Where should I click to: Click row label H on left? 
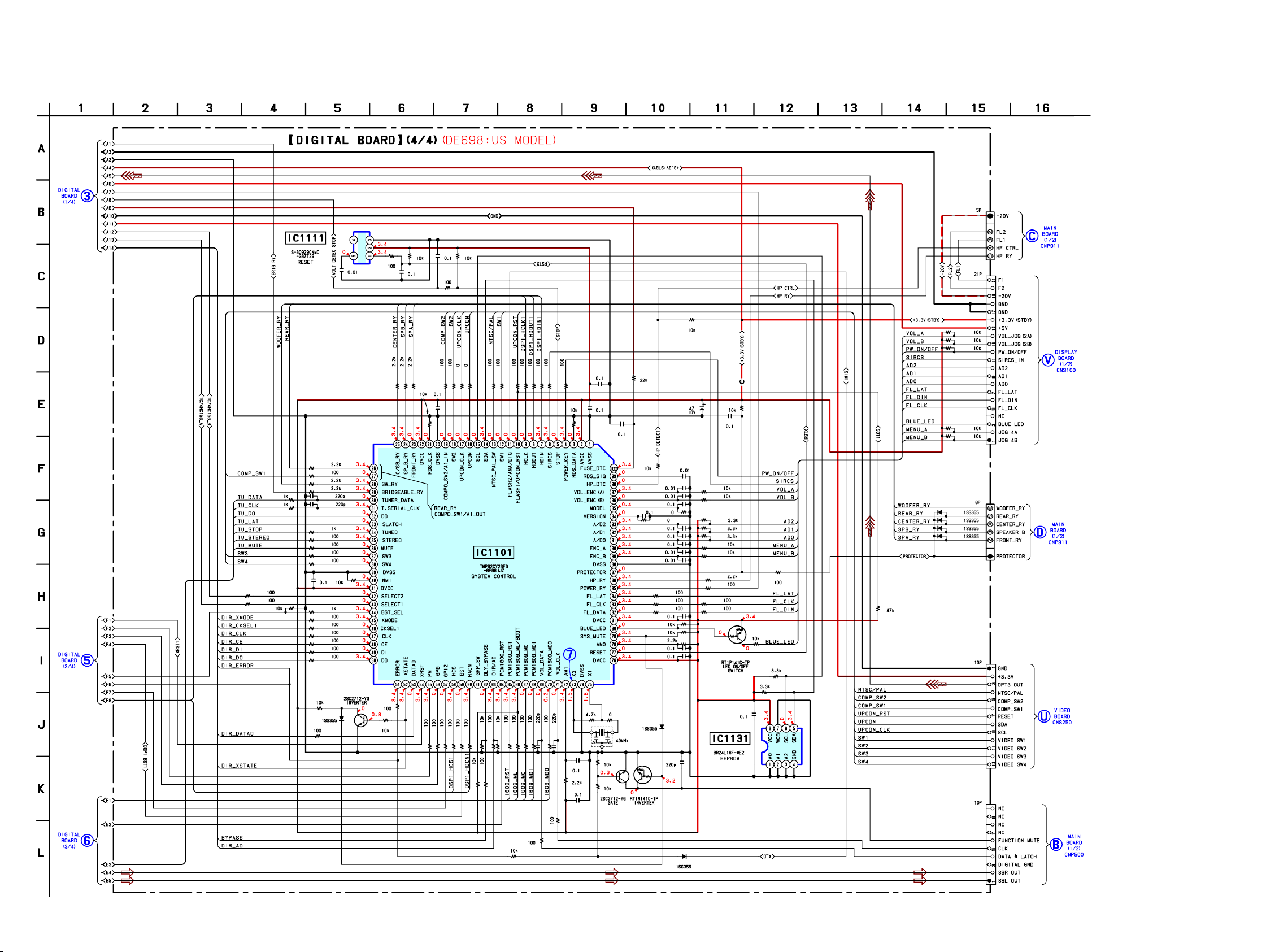41,597
